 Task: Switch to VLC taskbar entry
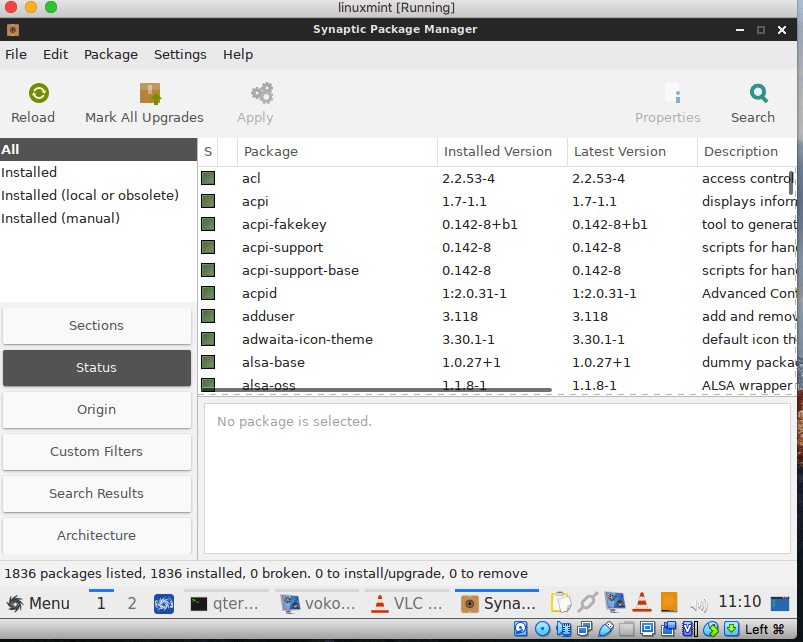(408, 604)
